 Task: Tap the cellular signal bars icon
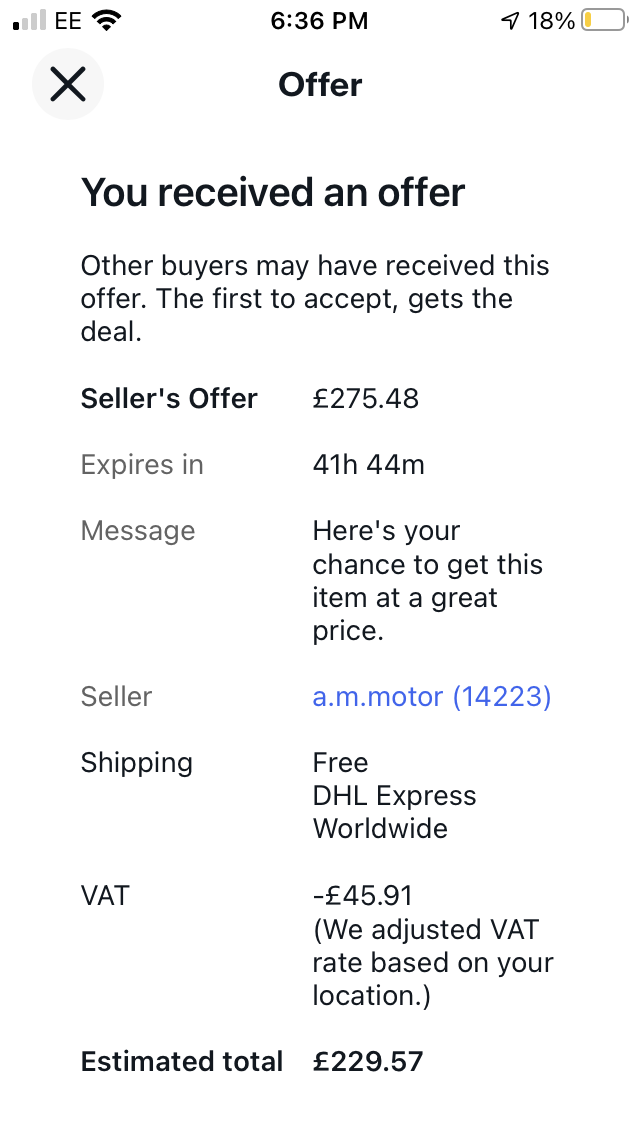pos(30,20)
